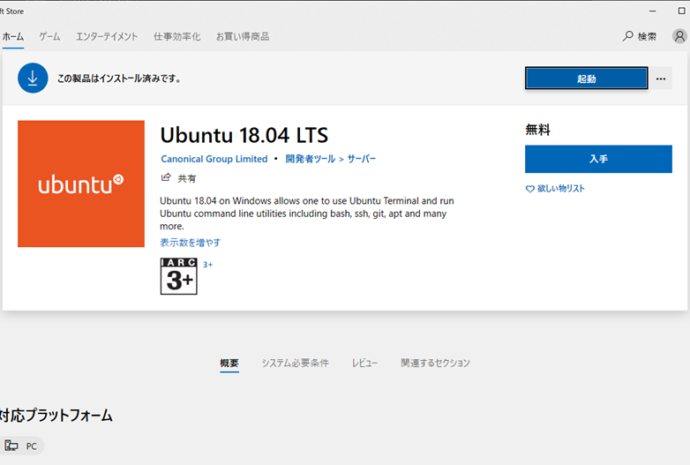The image size is (690, 465).
Task: Click the PC platform icon
Action: click(x=12, y=445)
